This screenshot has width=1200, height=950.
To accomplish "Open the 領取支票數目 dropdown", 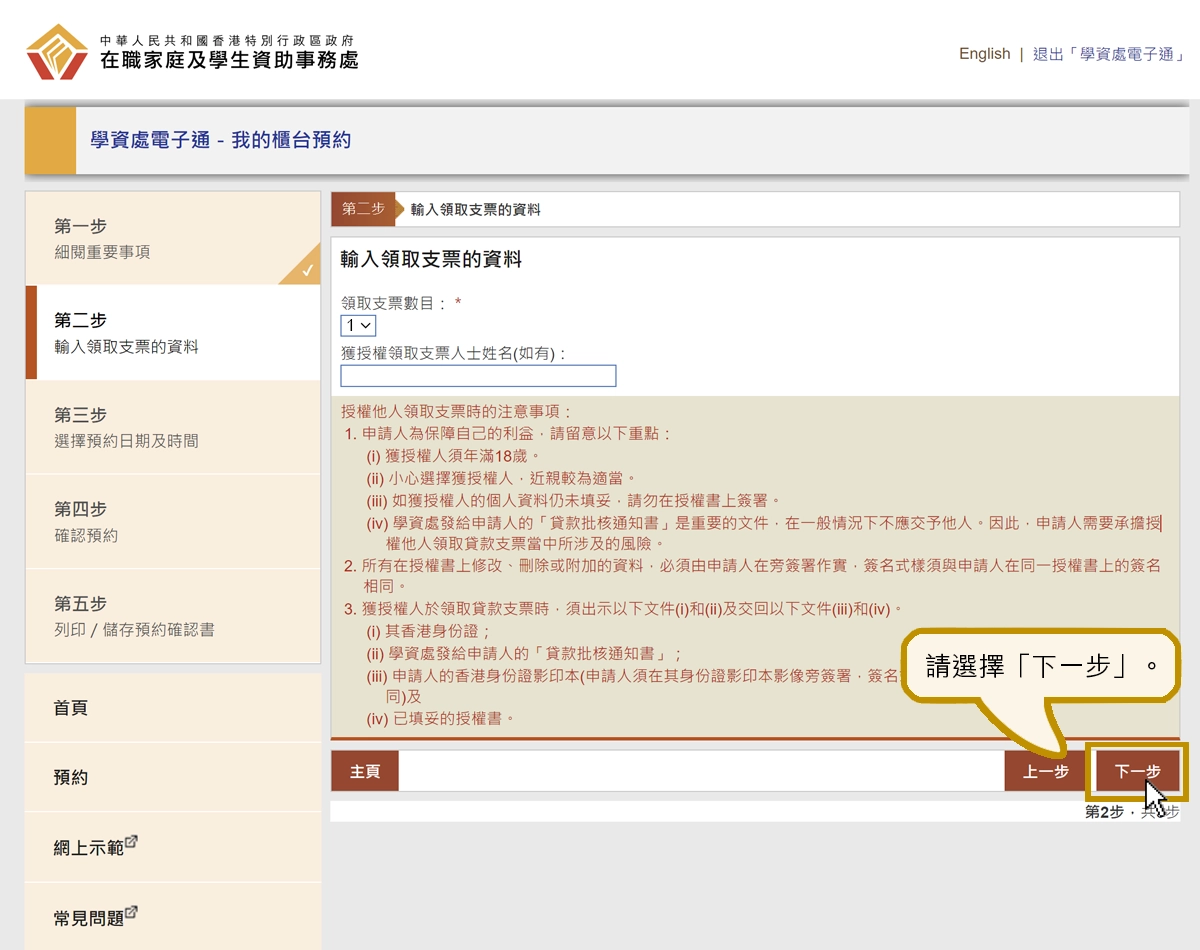I will 358,325.
